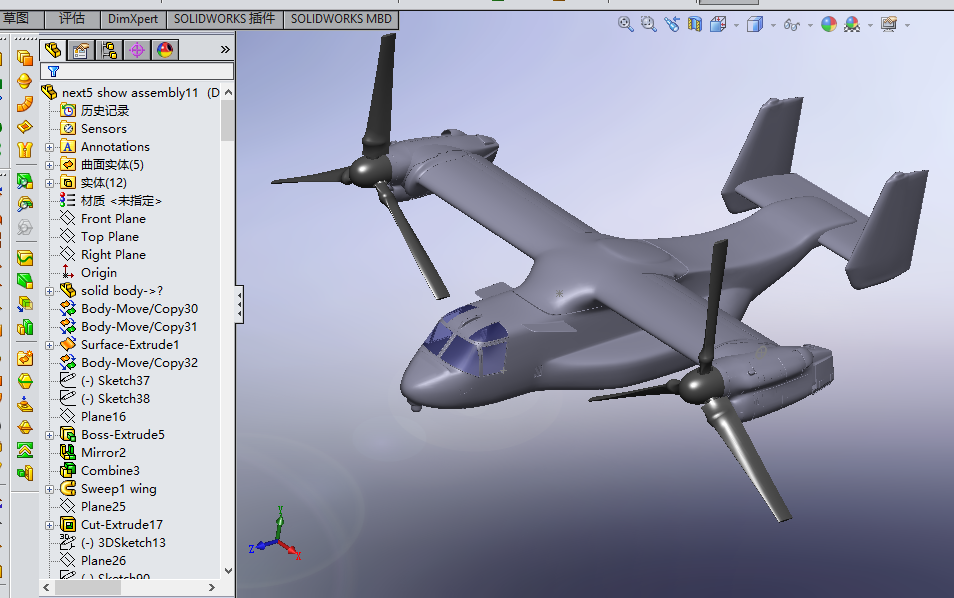Open the View Settings dropdown arrow
954x598 pixels.
(907, 26)
